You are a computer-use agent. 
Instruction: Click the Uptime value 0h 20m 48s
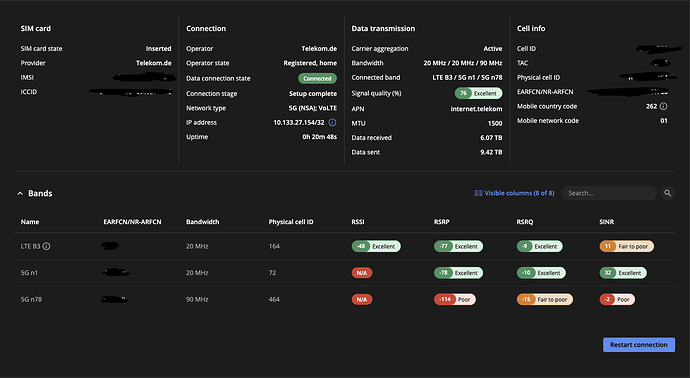click(x=319, y=137)
